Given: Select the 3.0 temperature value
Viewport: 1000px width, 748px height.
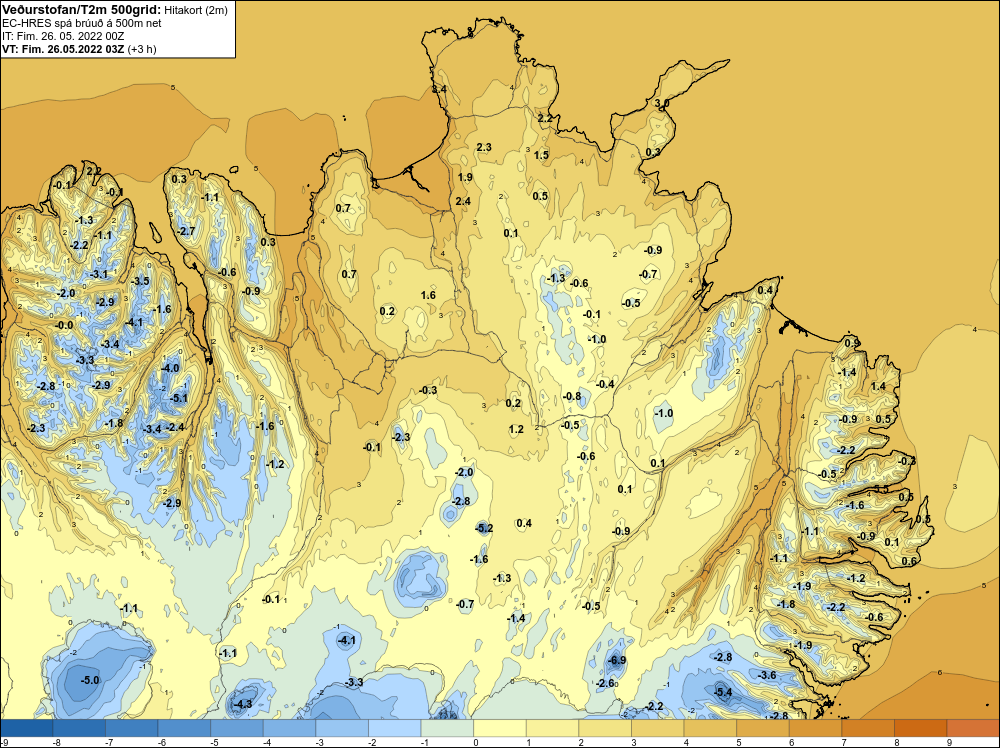Looking at the screenshot, I should point(662,103).
